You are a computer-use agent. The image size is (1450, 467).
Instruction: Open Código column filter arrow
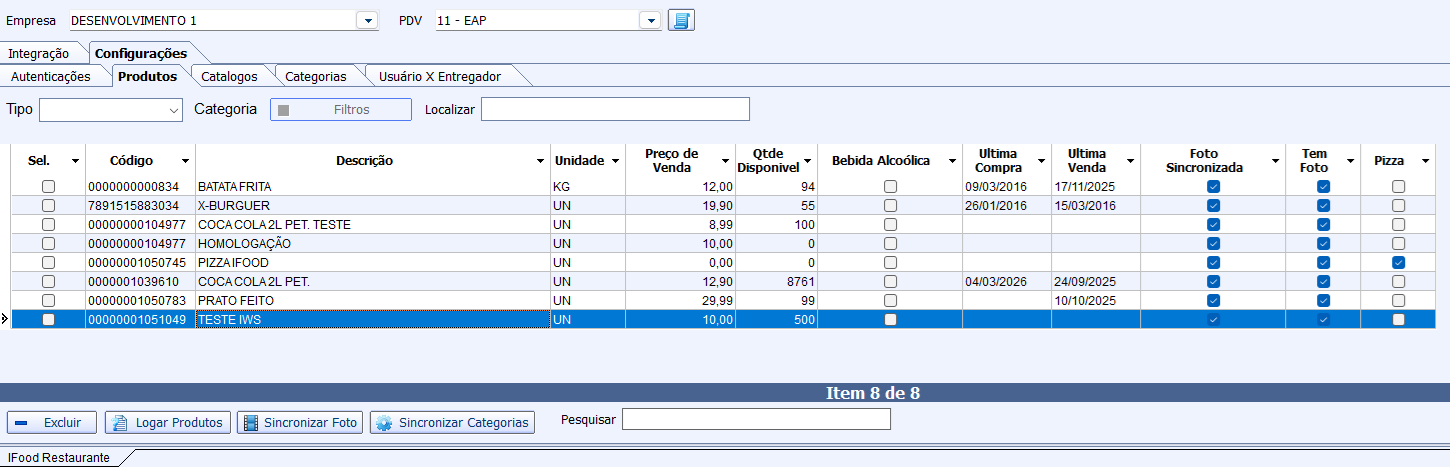tap(185, 162)
